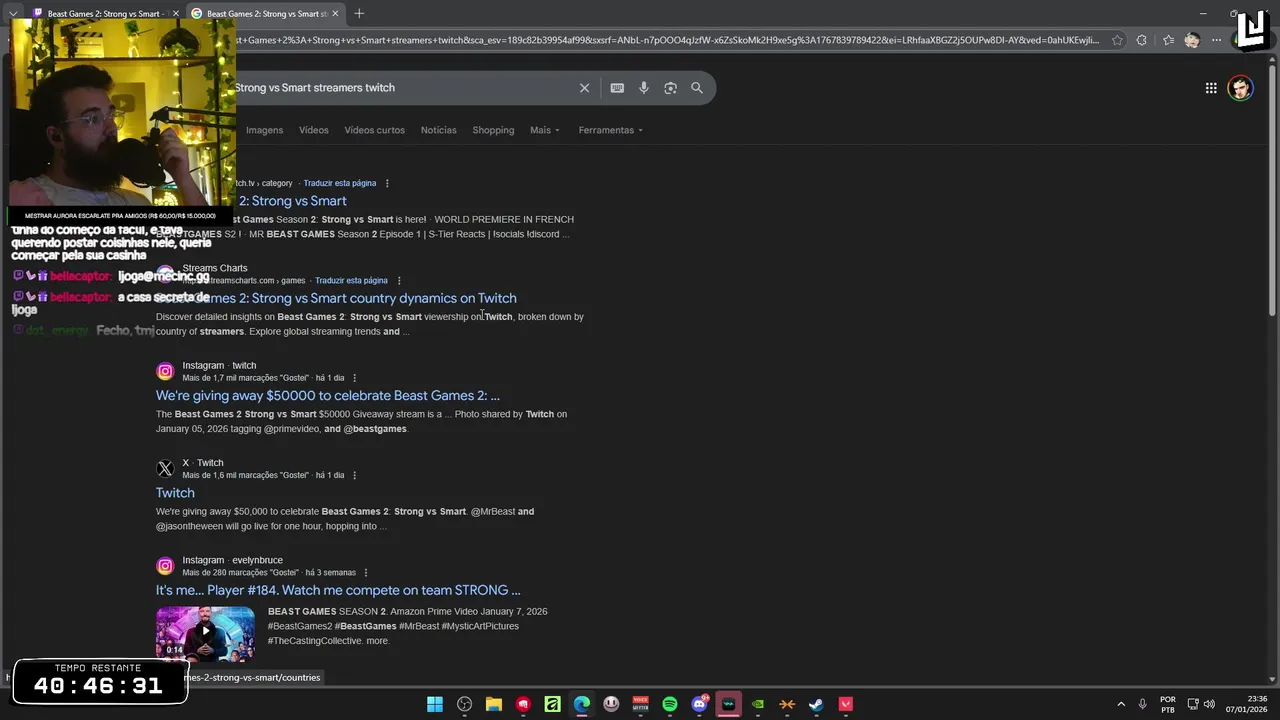Switch to the first Beast Games browser tab
The width and height of the screenshot is (1280, 720).
[x=103, y=14]
